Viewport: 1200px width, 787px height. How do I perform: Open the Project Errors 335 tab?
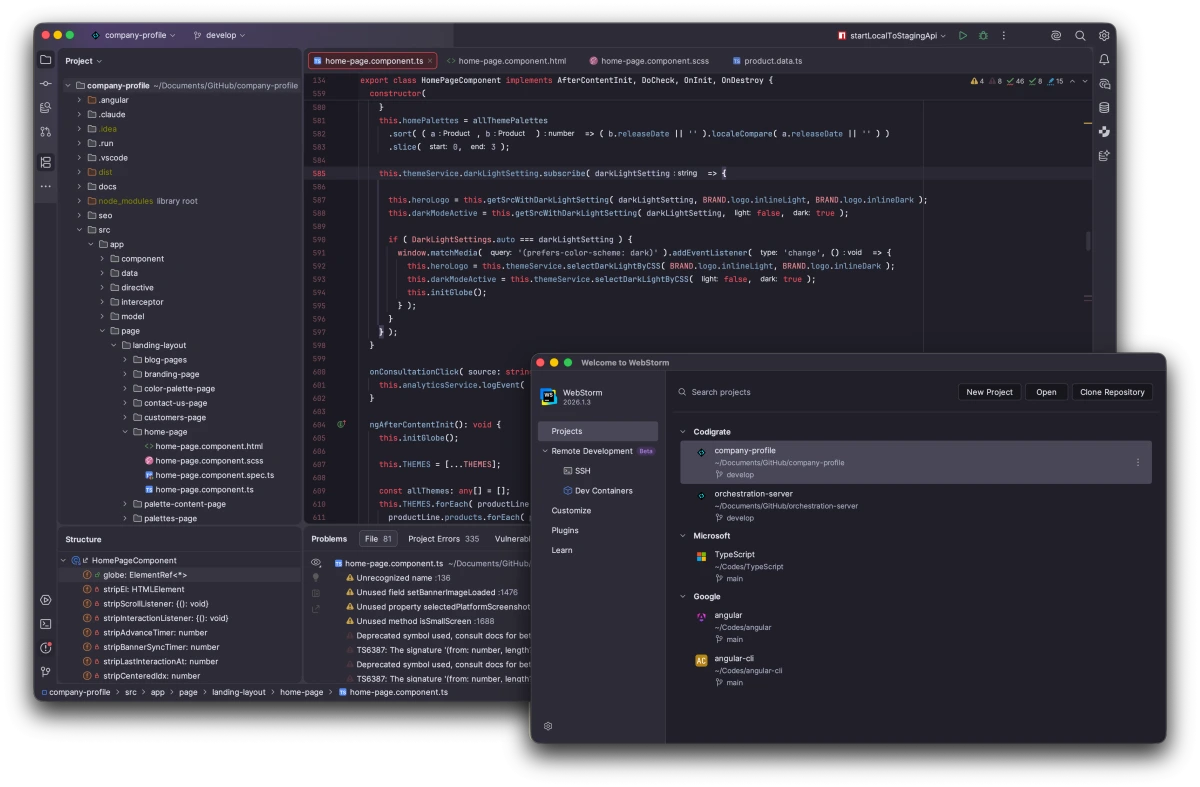[x=443, y=539]
